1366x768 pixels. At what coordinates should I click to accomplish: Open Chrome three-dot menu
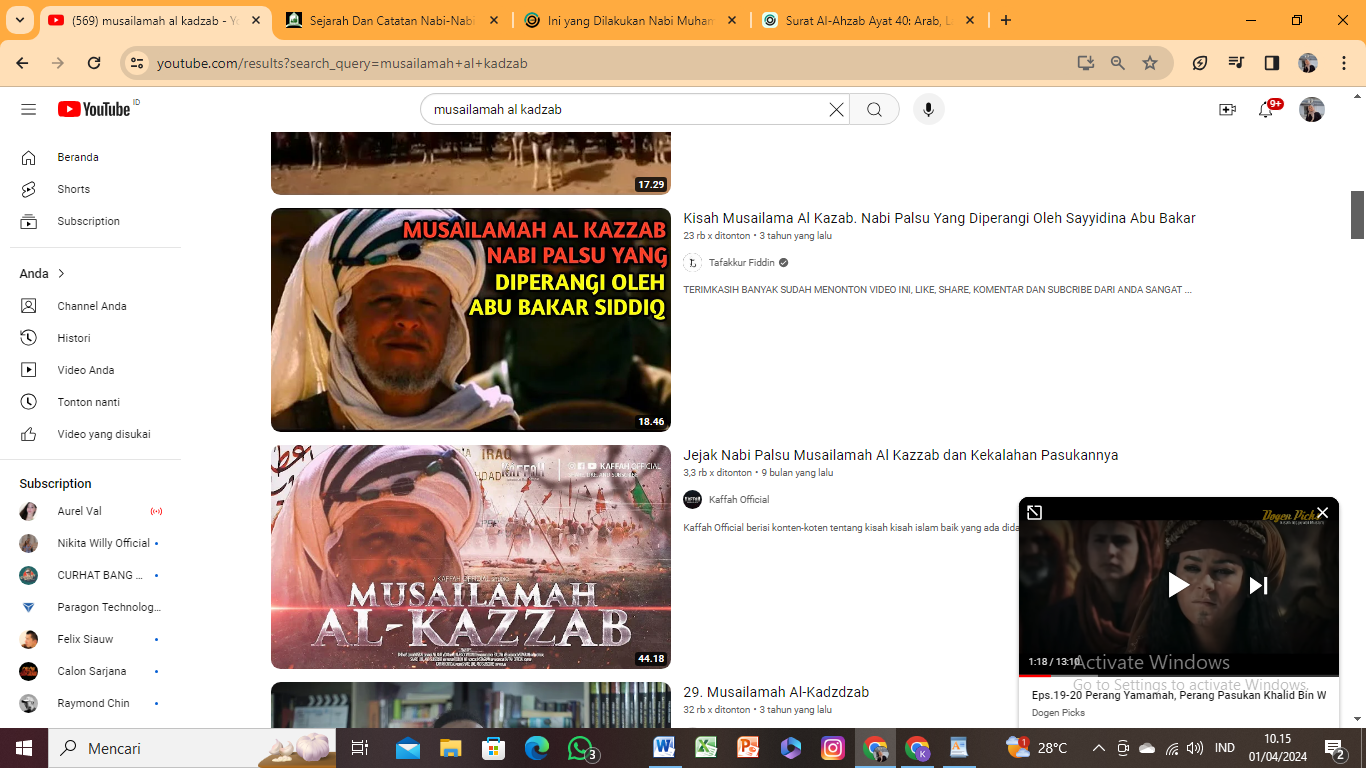click(1343, 63)
